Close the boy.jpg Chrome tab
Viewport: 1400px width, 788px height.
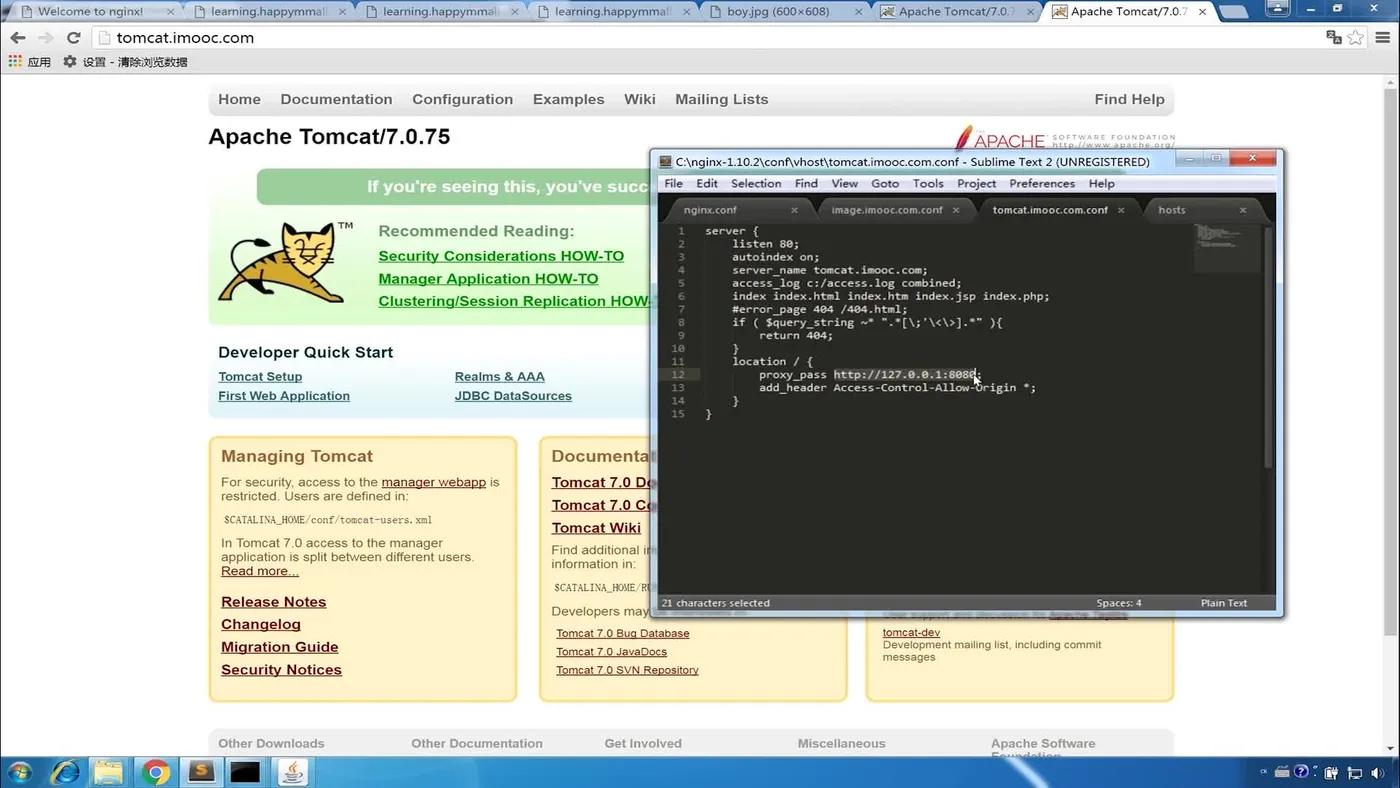(x=857, y=12)
